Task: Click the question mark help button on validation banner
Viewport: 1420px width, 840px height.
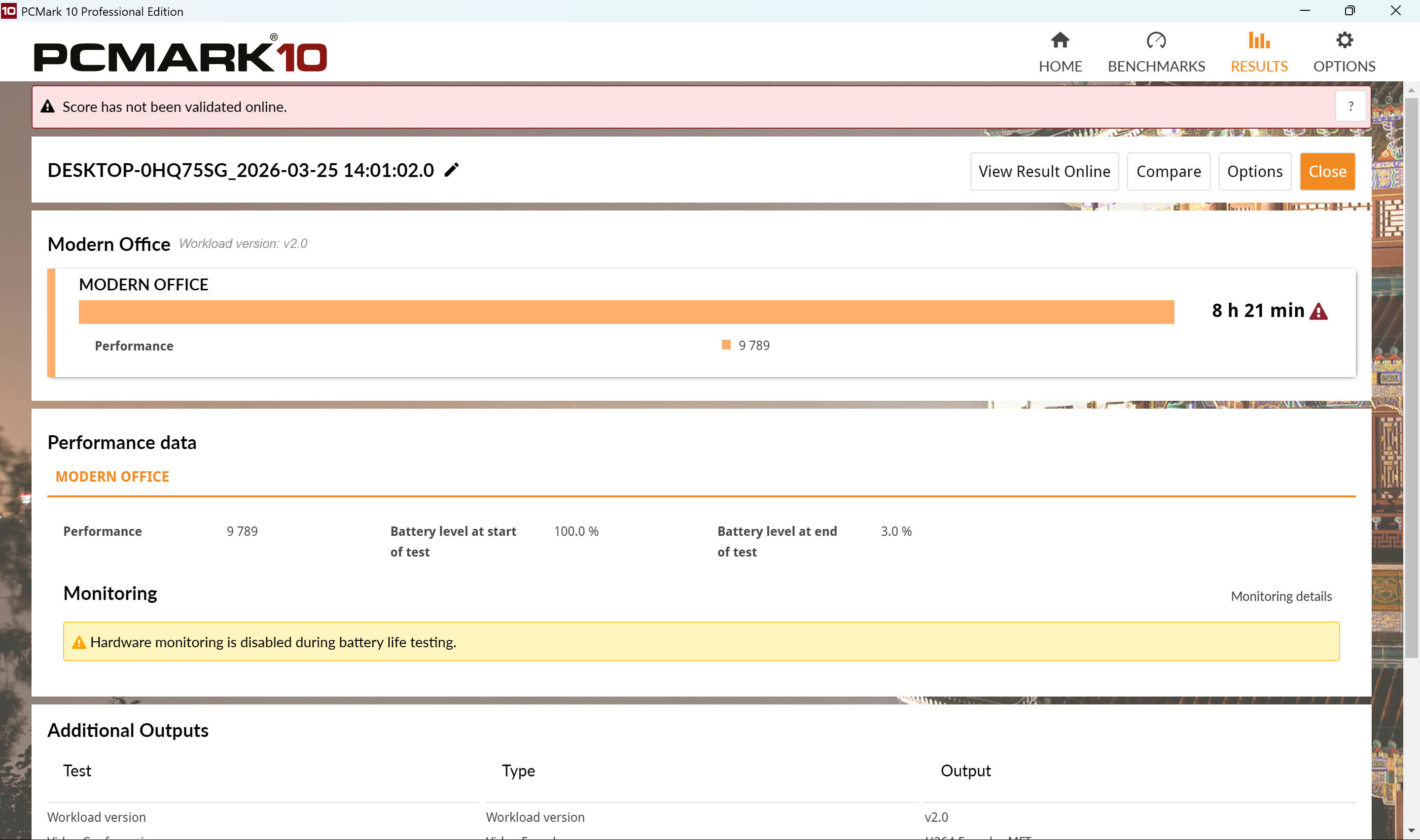Action: tap(1350, 106)
